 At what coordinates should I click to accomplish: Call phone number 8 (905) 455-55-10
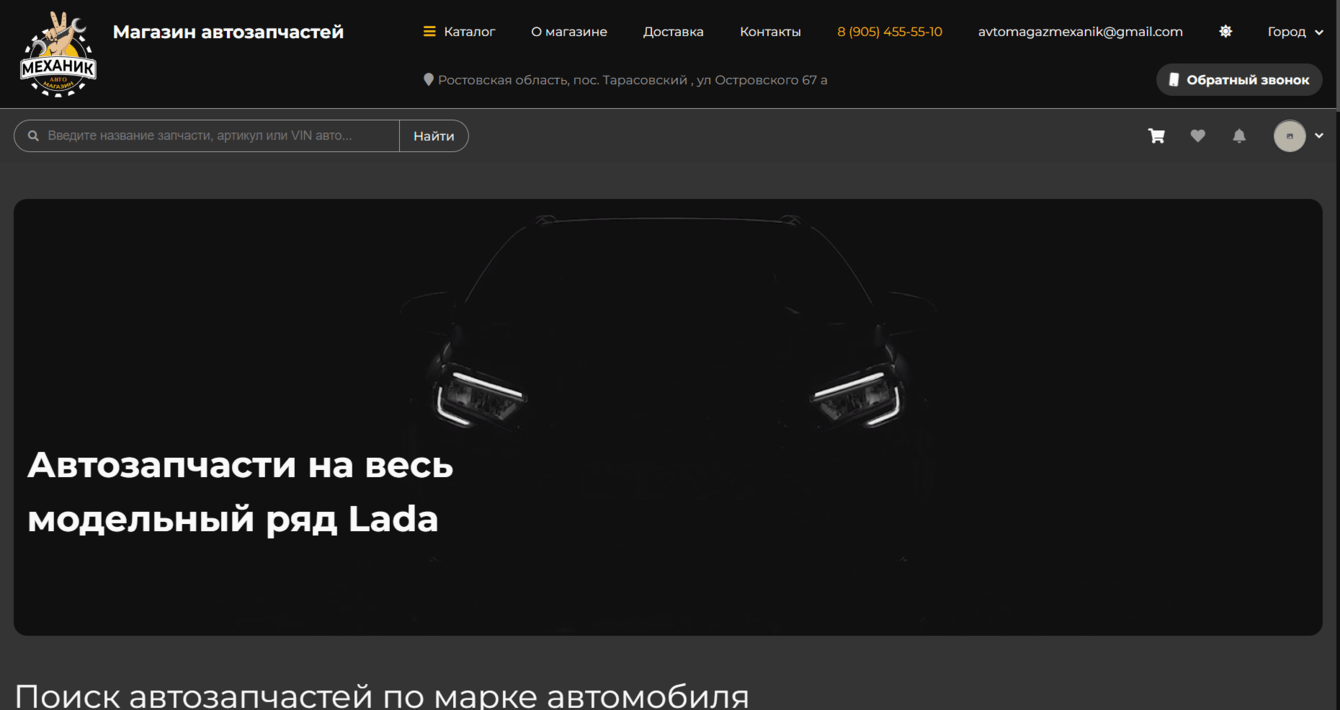click(889, 32)
